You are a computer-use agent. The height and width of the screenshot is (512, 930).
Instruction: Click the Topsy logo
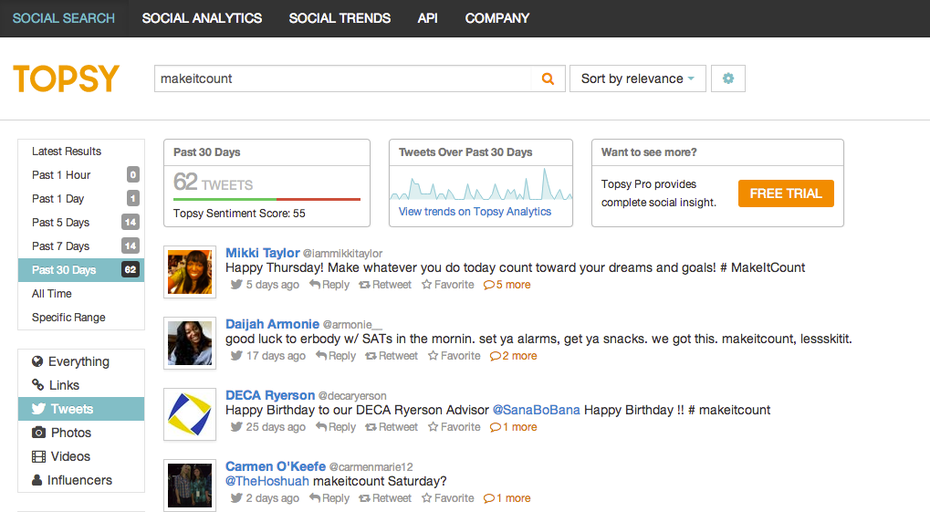(x=66, y=78)
